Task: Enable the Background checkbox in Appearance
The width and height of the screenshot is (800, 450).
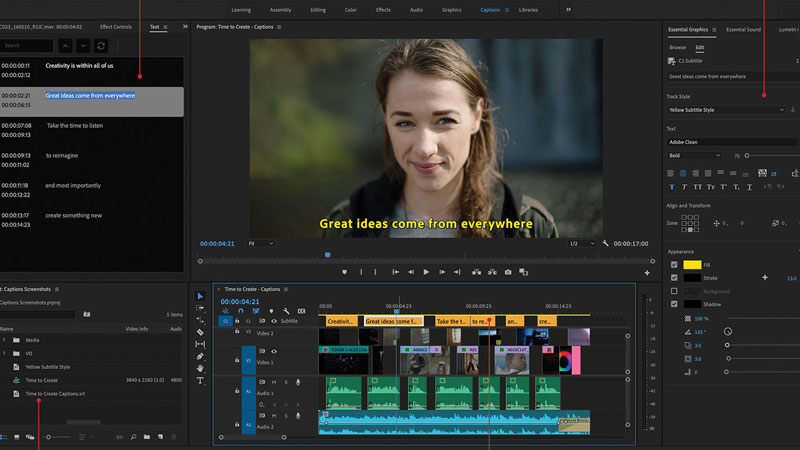Action: click(673, 290)
